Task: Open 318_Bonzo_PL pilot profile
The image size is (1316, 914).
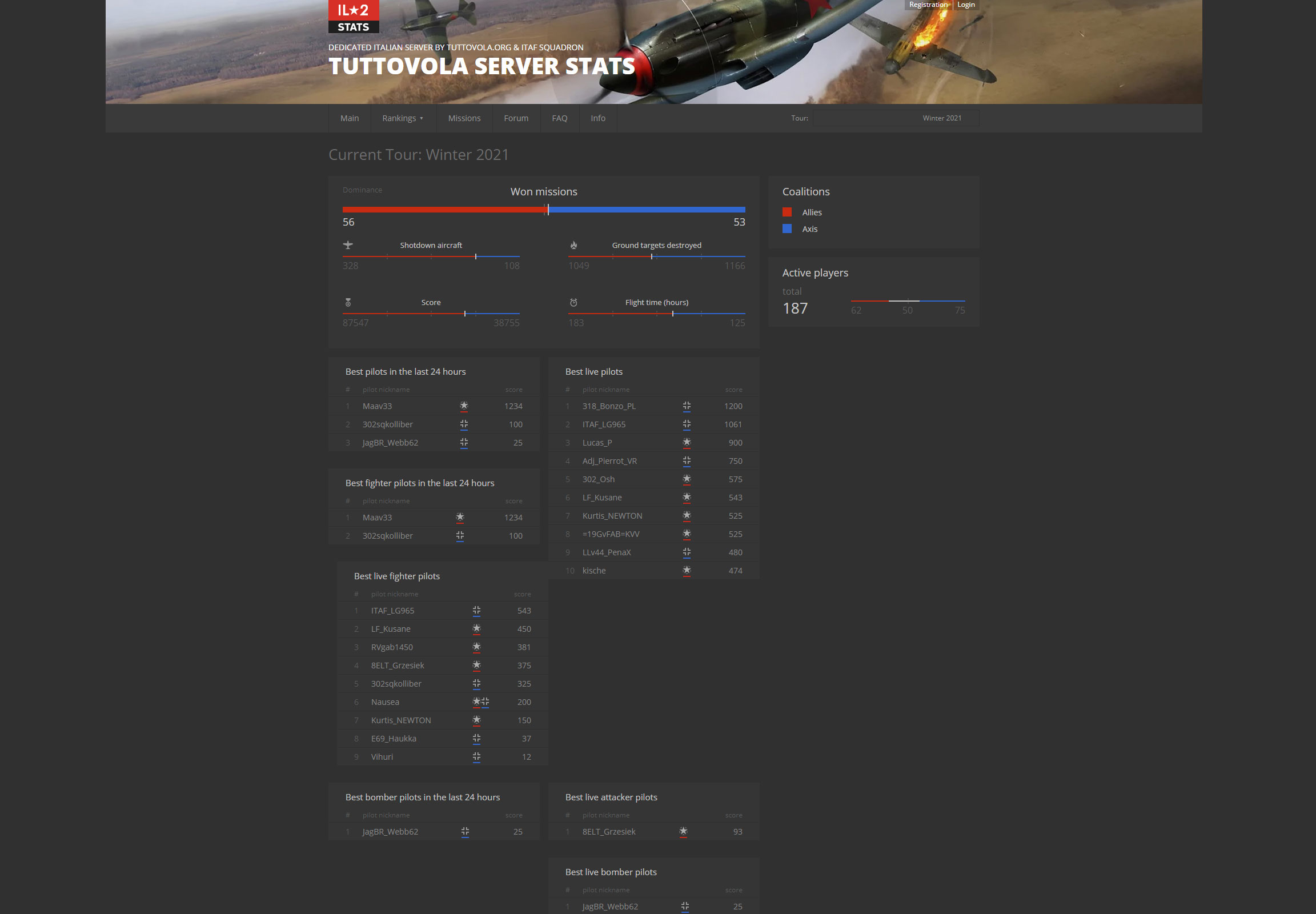Action: point(609,406)
